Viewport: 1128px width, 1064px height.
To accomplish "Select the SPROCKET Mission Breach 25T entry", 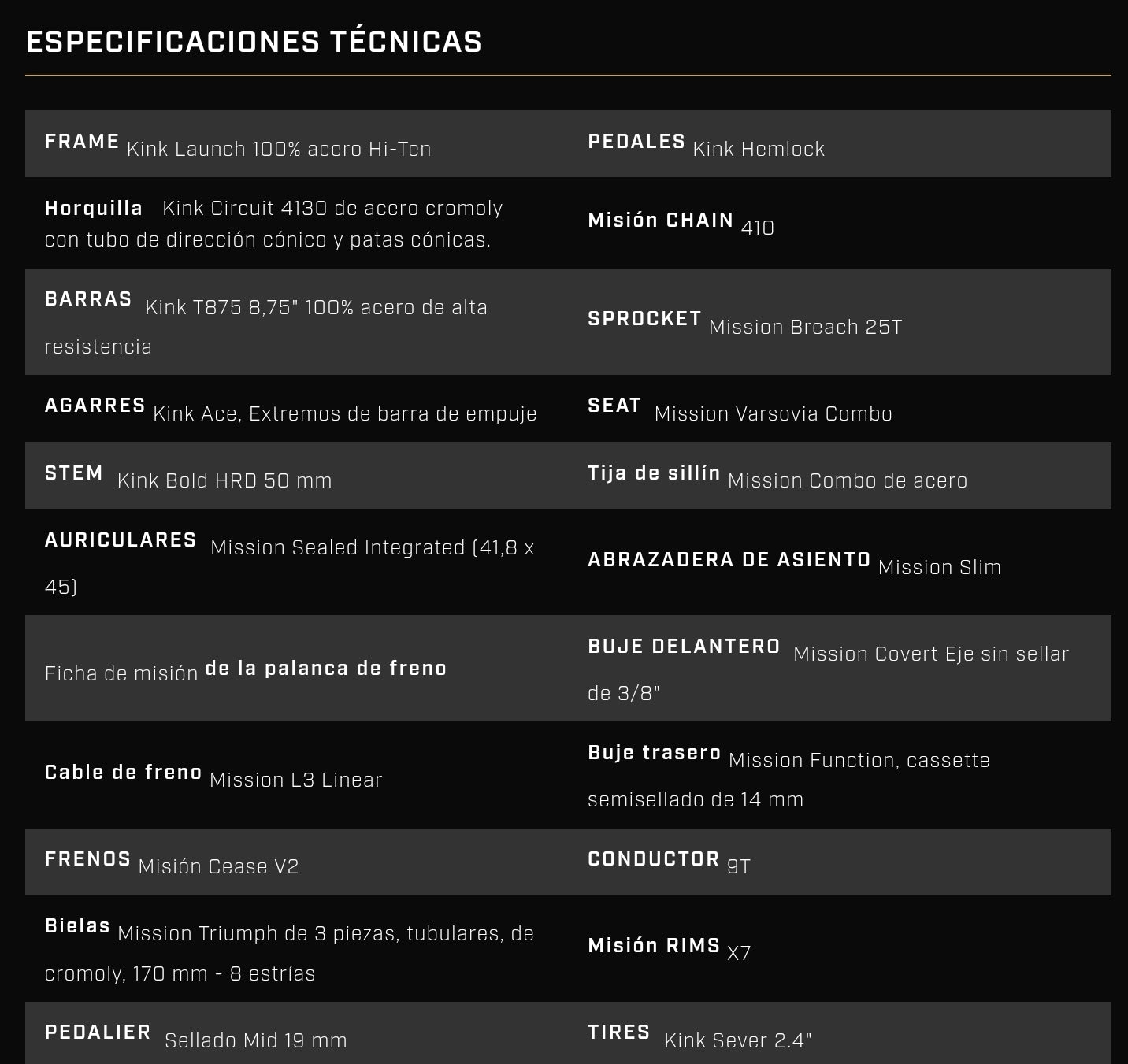I will coord(745,322).
